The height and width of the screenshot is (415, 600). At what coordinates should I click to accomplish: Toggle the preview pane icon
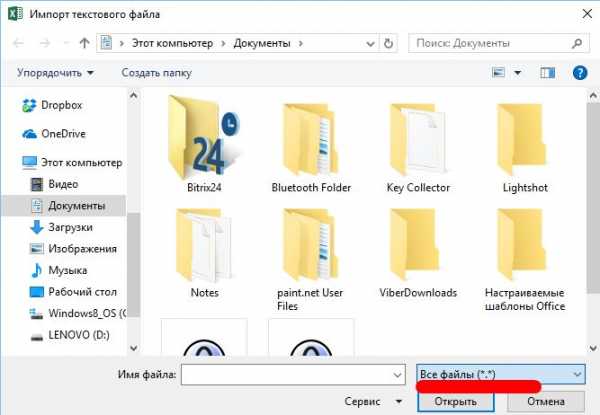click(547, 73)
